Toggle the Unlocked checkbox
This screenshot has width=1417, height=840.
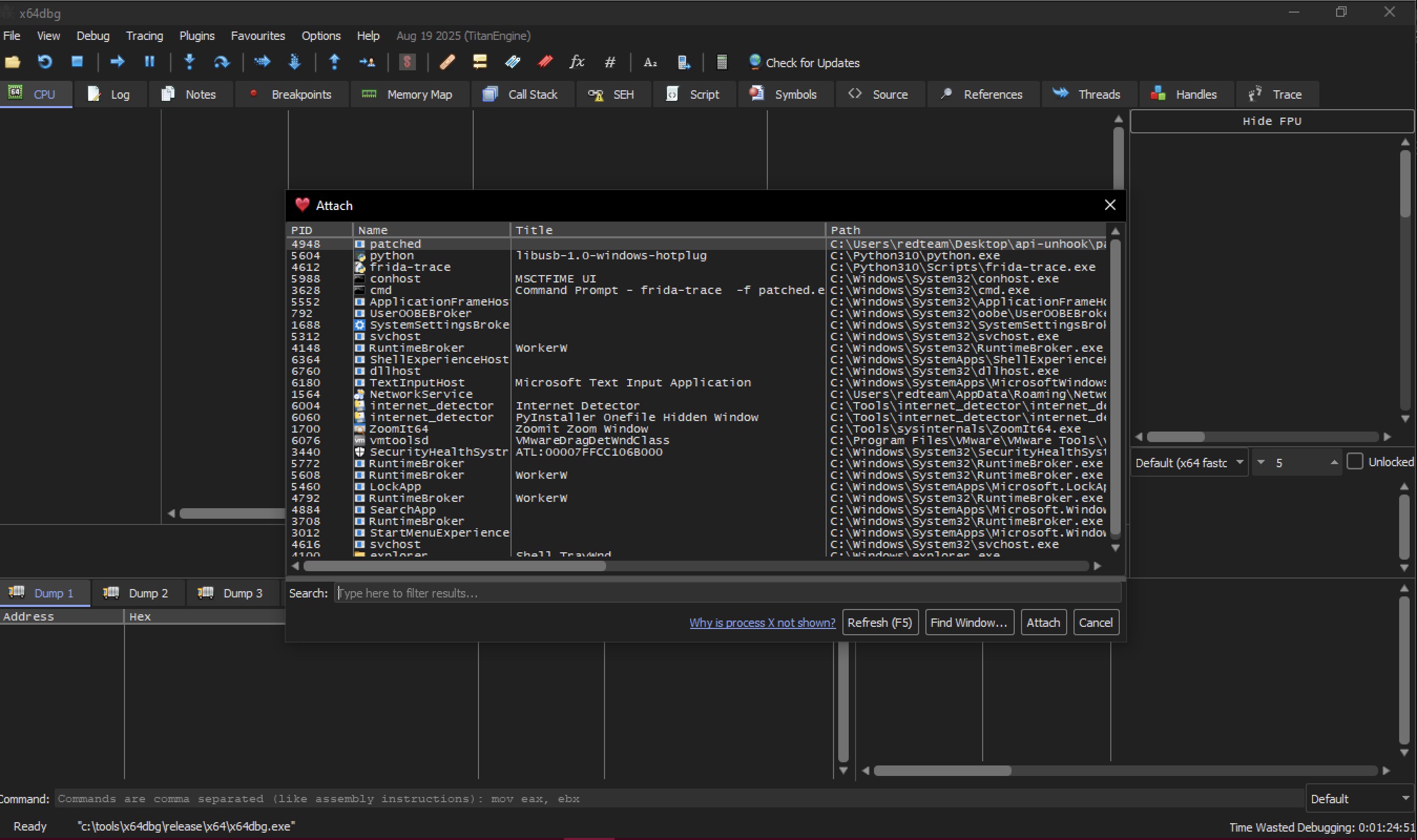[x=1354, y=462]
